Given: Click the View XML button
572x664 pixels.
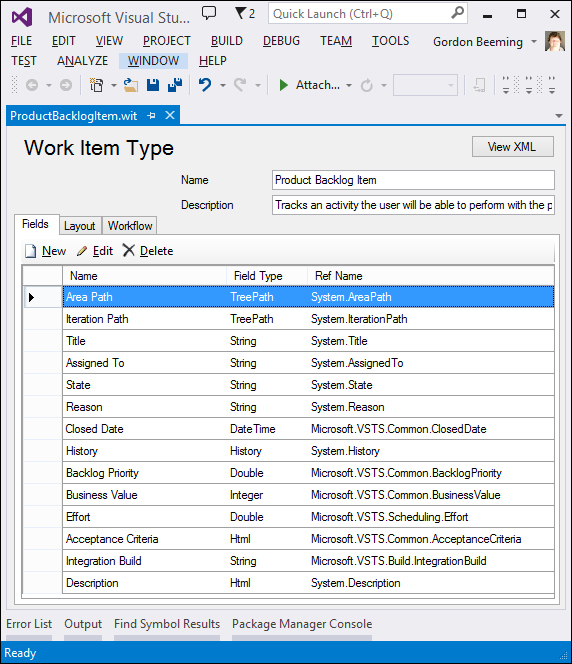Looking at the screenshot, I should click(512, 147).
